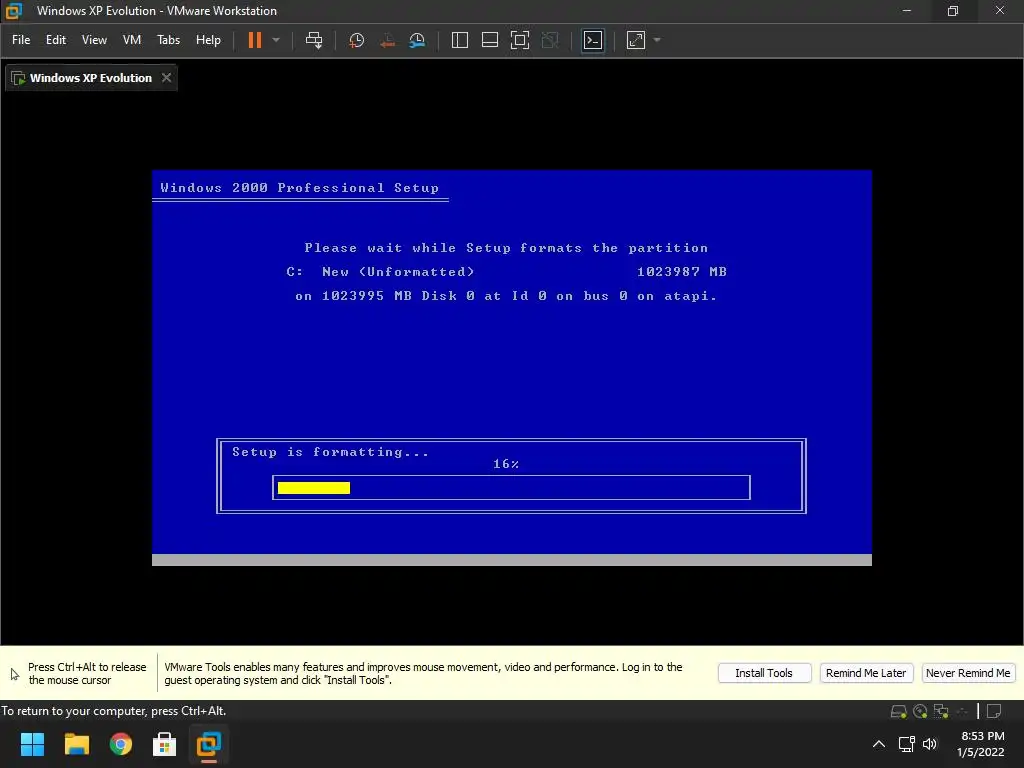
Task: Open the View menu
Action: (94, 40)
